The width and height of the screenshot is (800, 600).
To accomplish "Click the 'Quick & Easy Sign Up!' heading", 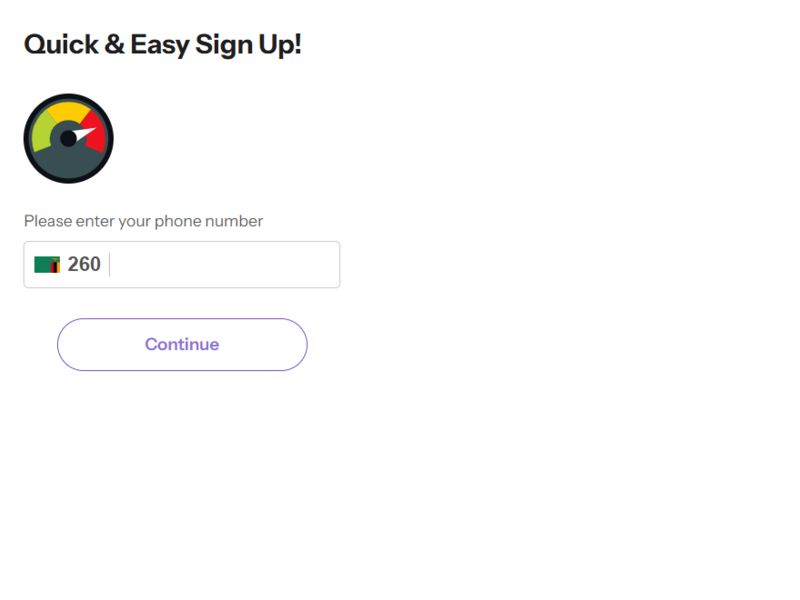I will pos(160,44).
